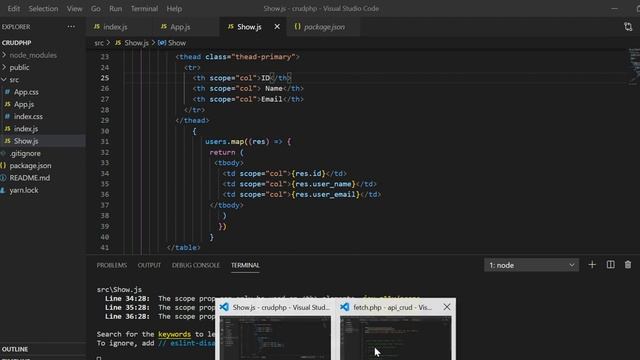
Task: Click the keywords link in terminal
Action: point(174,334)
